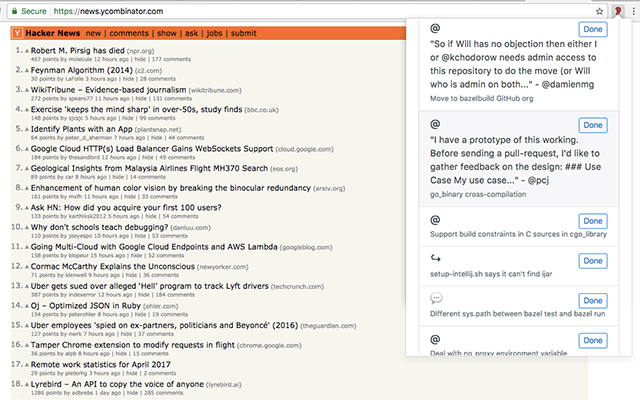Click the address bar URL field
Image resolution: width=640 pixels, height=400 pixels.
click(300, 11)
